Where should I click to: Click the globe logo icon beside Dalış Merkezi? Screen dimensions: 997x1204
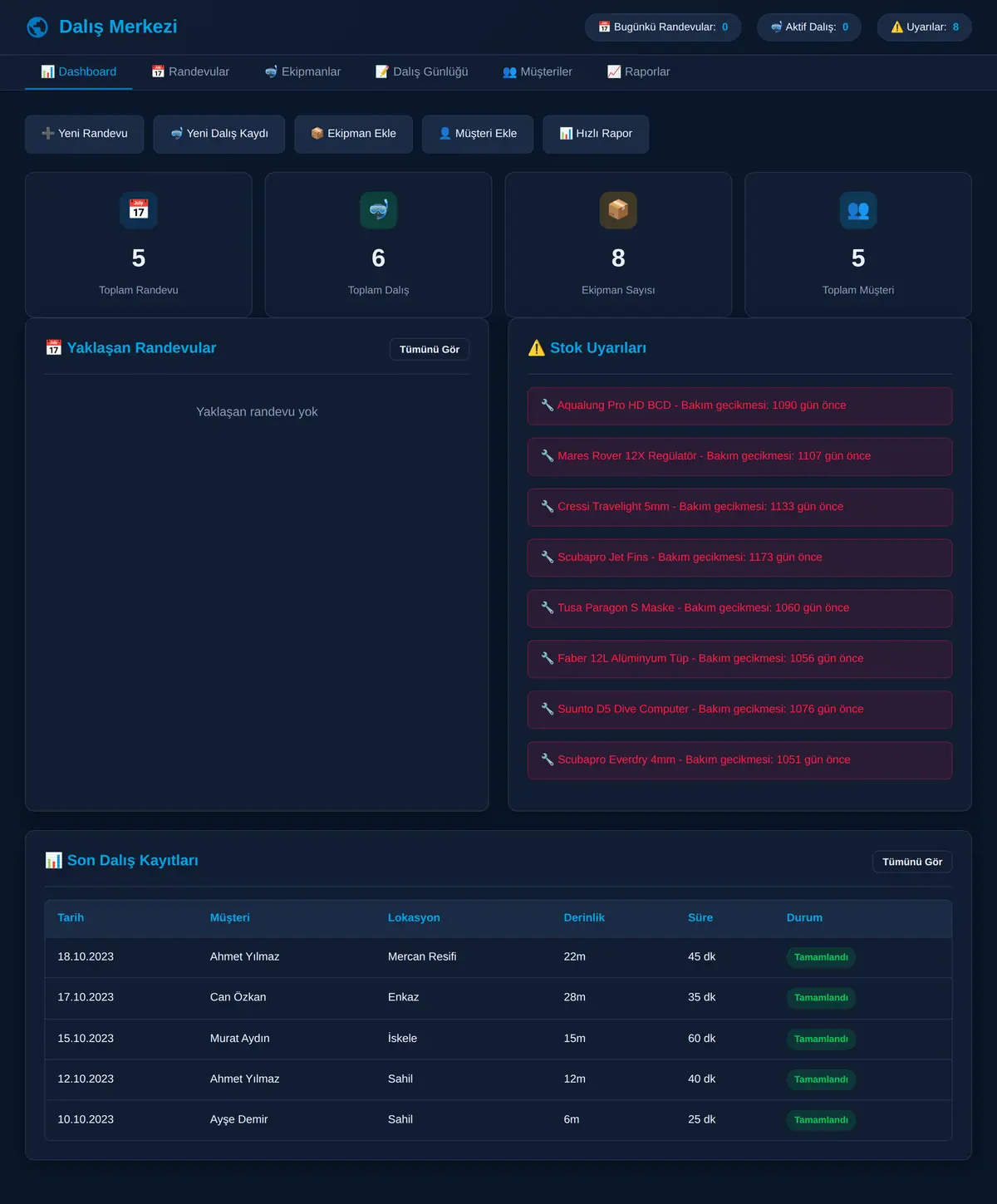pos(37,27)
